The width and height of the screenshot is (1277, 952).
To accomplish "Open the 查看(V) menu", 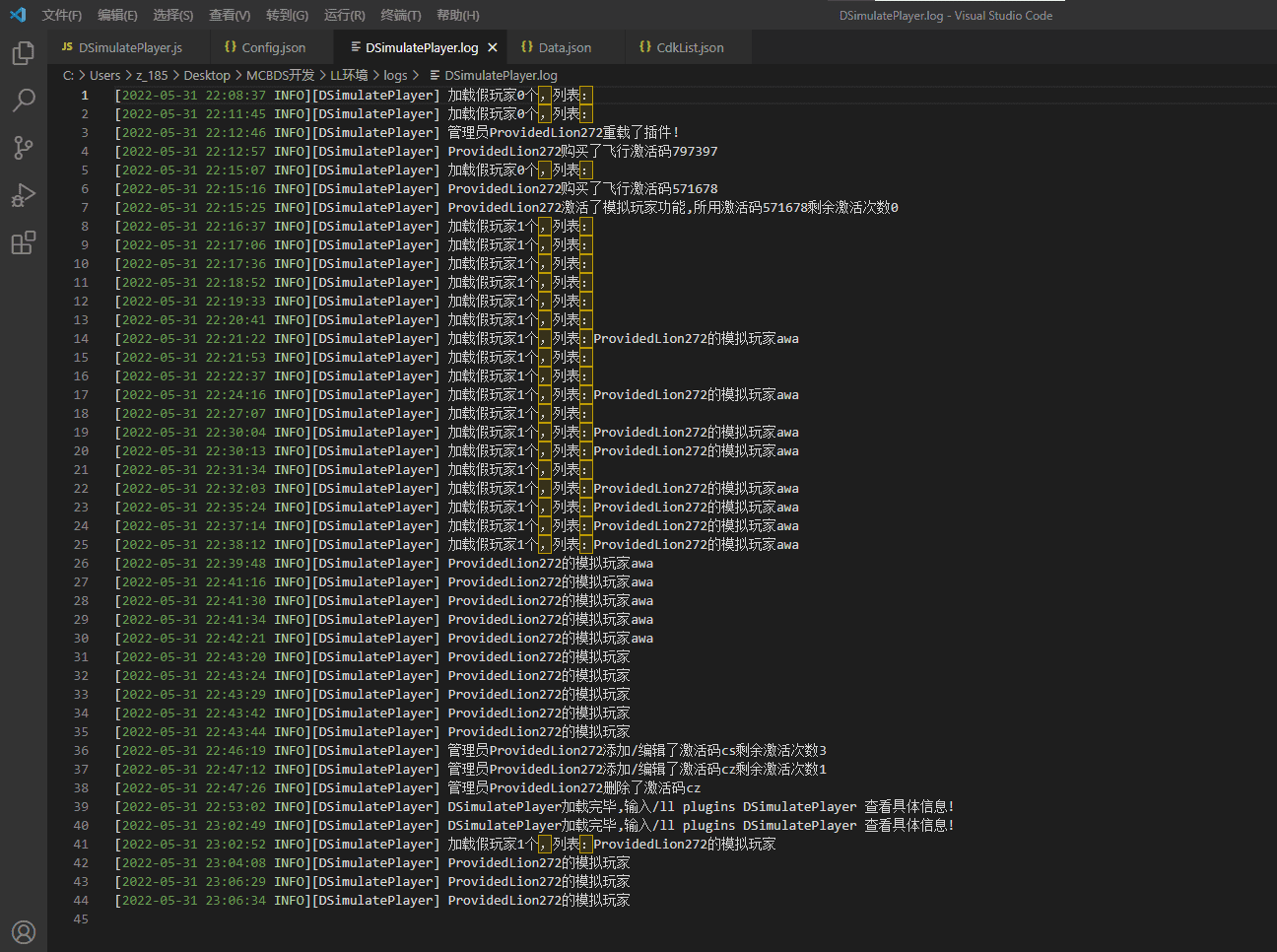I will tap(230, 15).
